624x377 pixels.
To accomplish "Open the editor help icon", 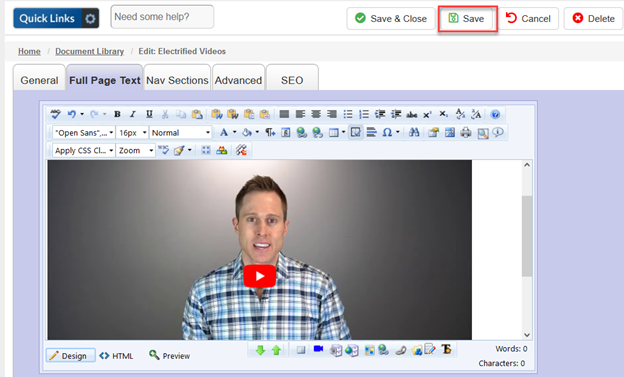I will pos(495,114).
